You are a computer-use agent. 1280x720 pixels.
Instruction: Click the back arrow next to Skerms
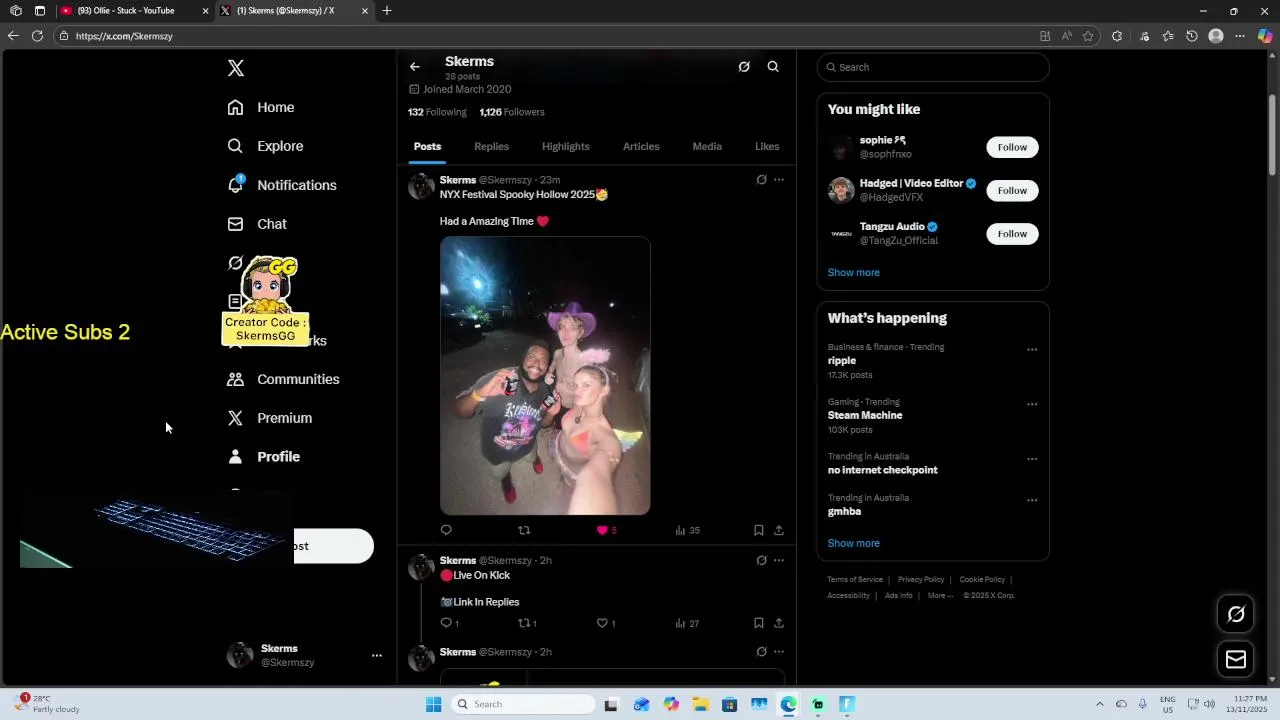coord(415,67)
